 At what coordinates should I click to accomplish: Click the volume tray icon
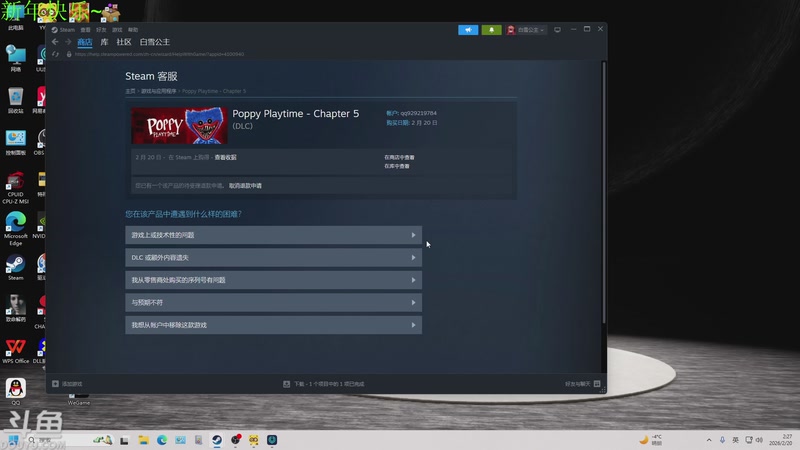pyautogui.click(x=759, y=440)
